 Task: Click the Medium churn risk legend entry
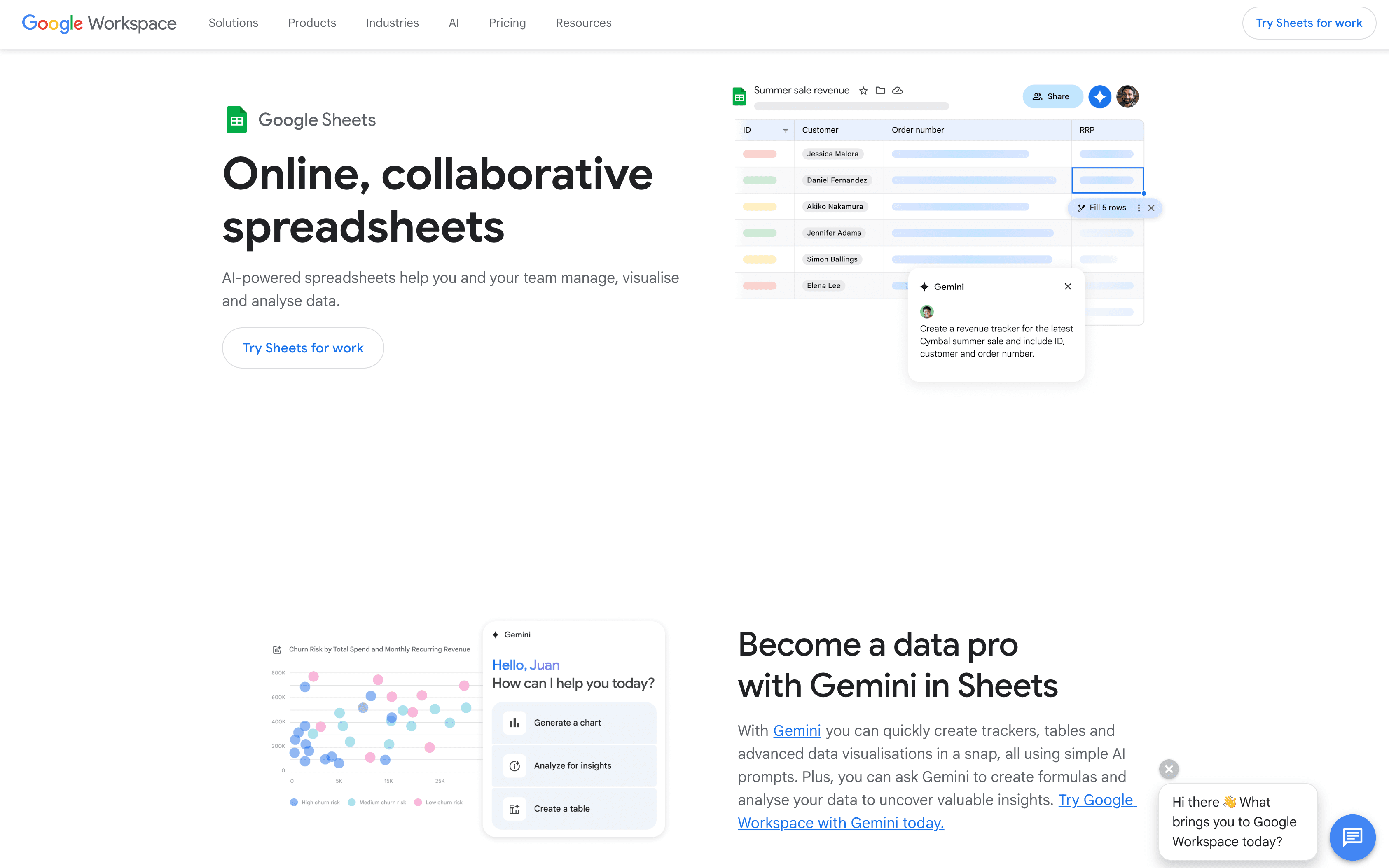coord(376,803)
